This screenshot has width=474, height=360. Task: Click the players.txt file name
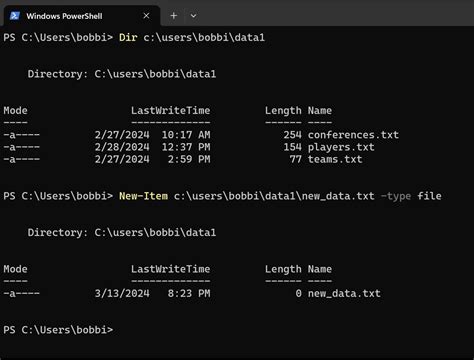341,147
